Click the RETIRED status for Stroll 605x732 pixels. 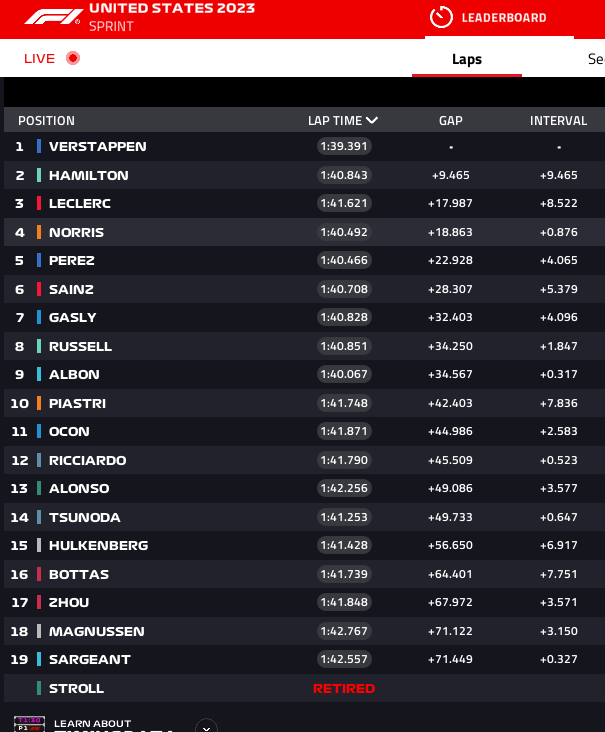(x=344, y=688)
